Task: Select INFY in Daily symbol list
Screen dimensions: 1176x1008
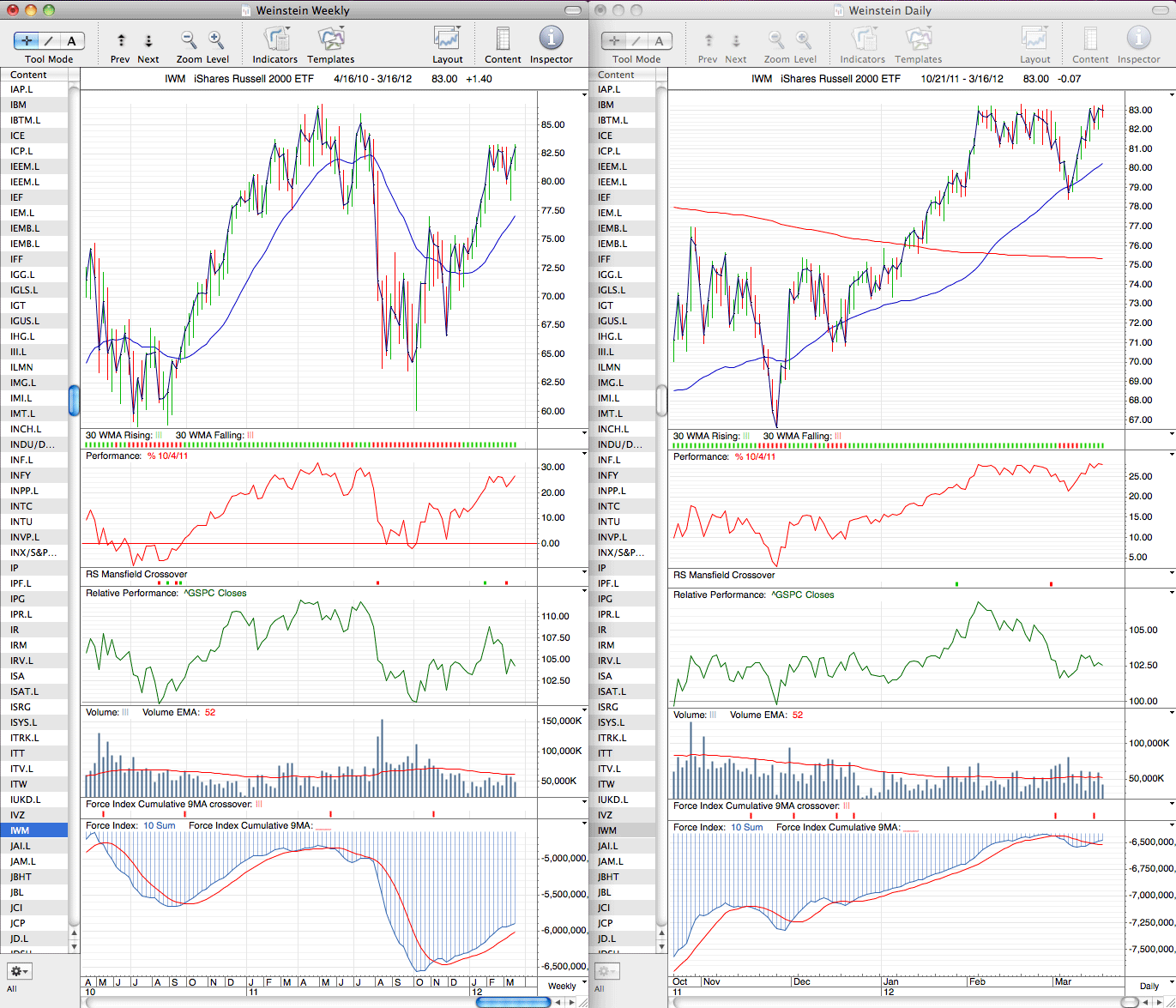Action: click(x=622, y=475)
